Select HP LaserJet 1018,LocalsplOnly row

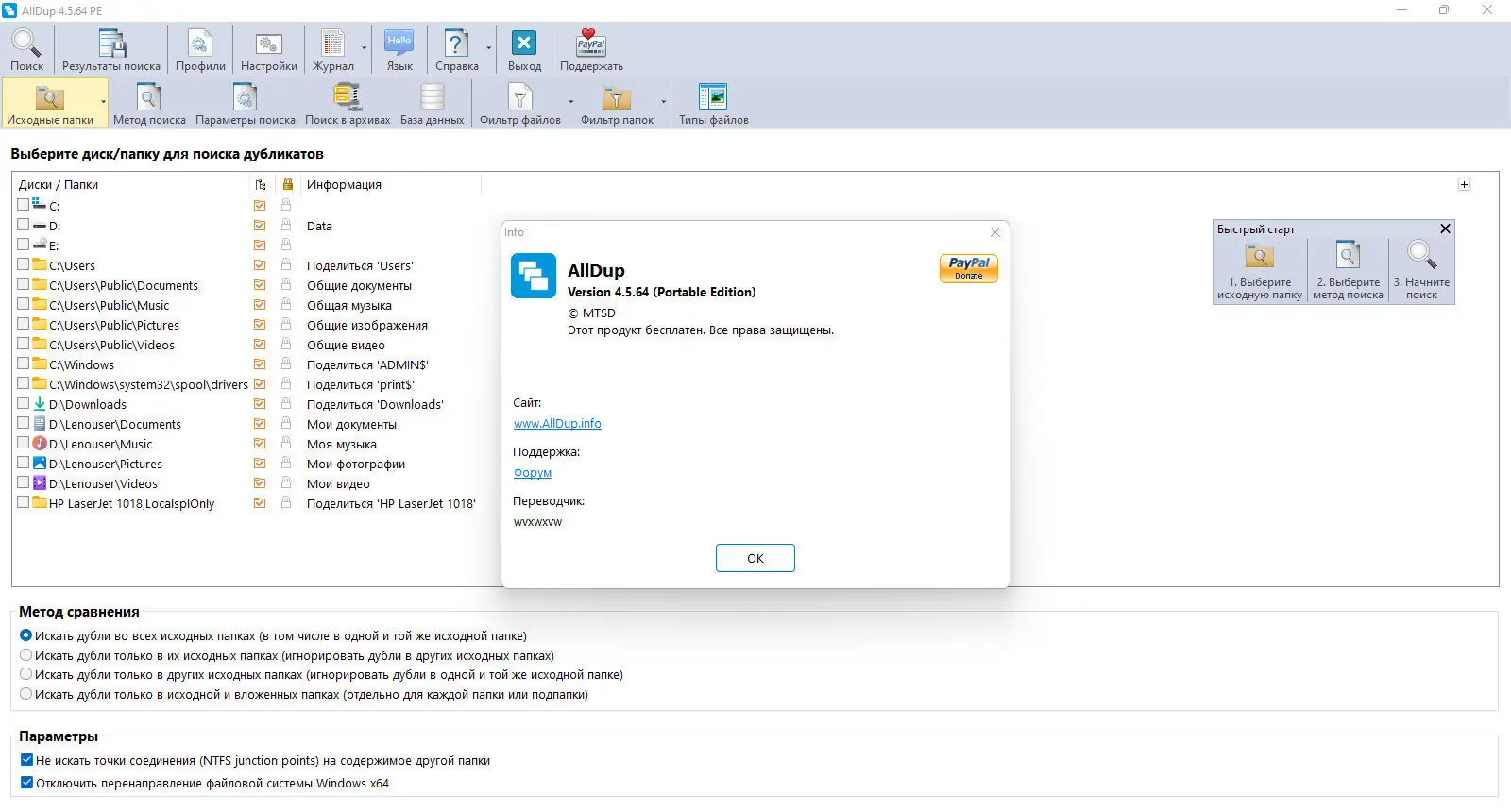(131, 503)
